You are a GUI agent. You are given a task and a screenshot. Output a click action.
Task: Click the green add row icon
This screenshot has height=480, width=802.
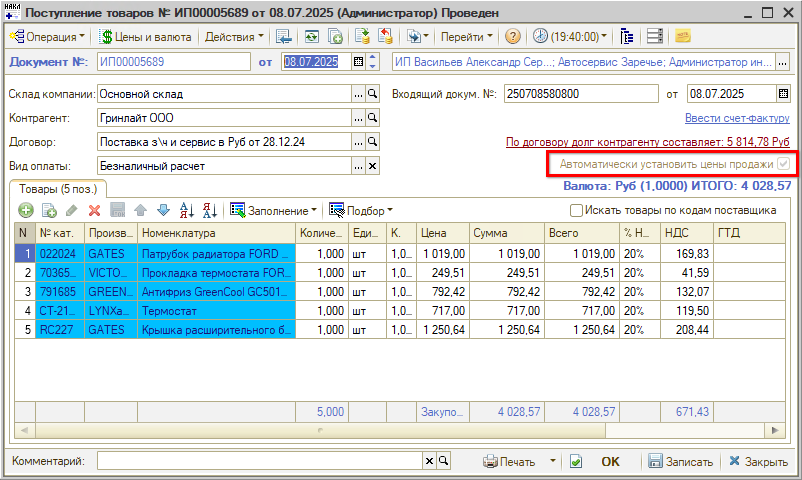[25, 210]
